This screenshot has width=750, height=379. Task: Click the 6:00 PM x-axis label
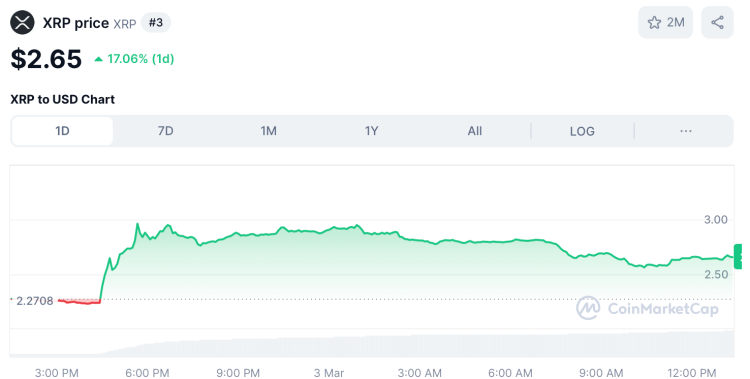click(x=147, y=373)
